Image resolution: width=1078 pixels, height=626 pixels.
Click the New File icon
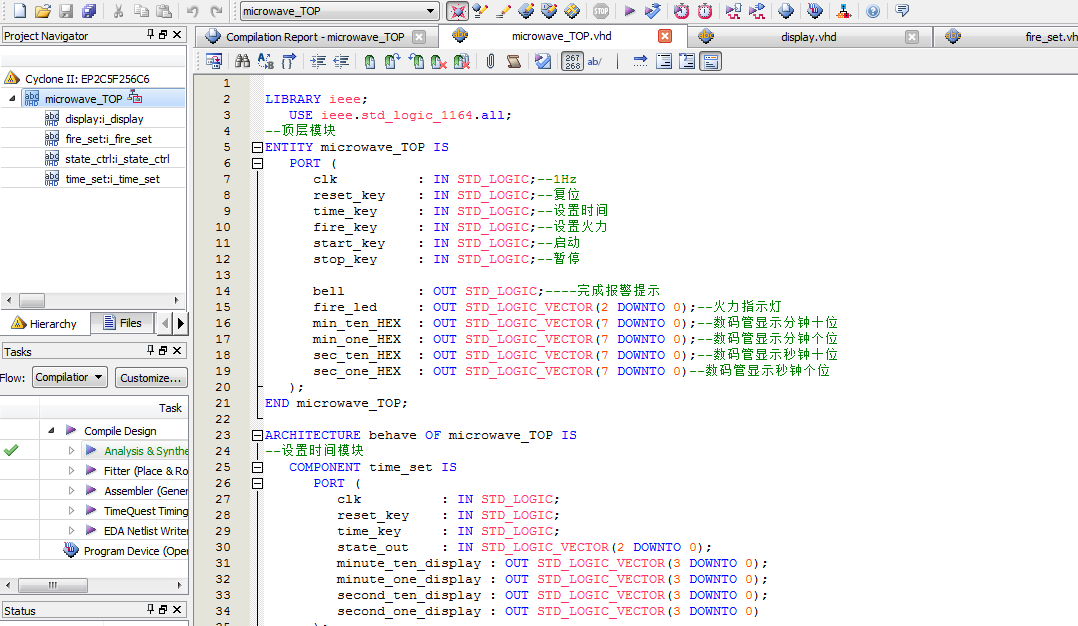click(19, 11)
